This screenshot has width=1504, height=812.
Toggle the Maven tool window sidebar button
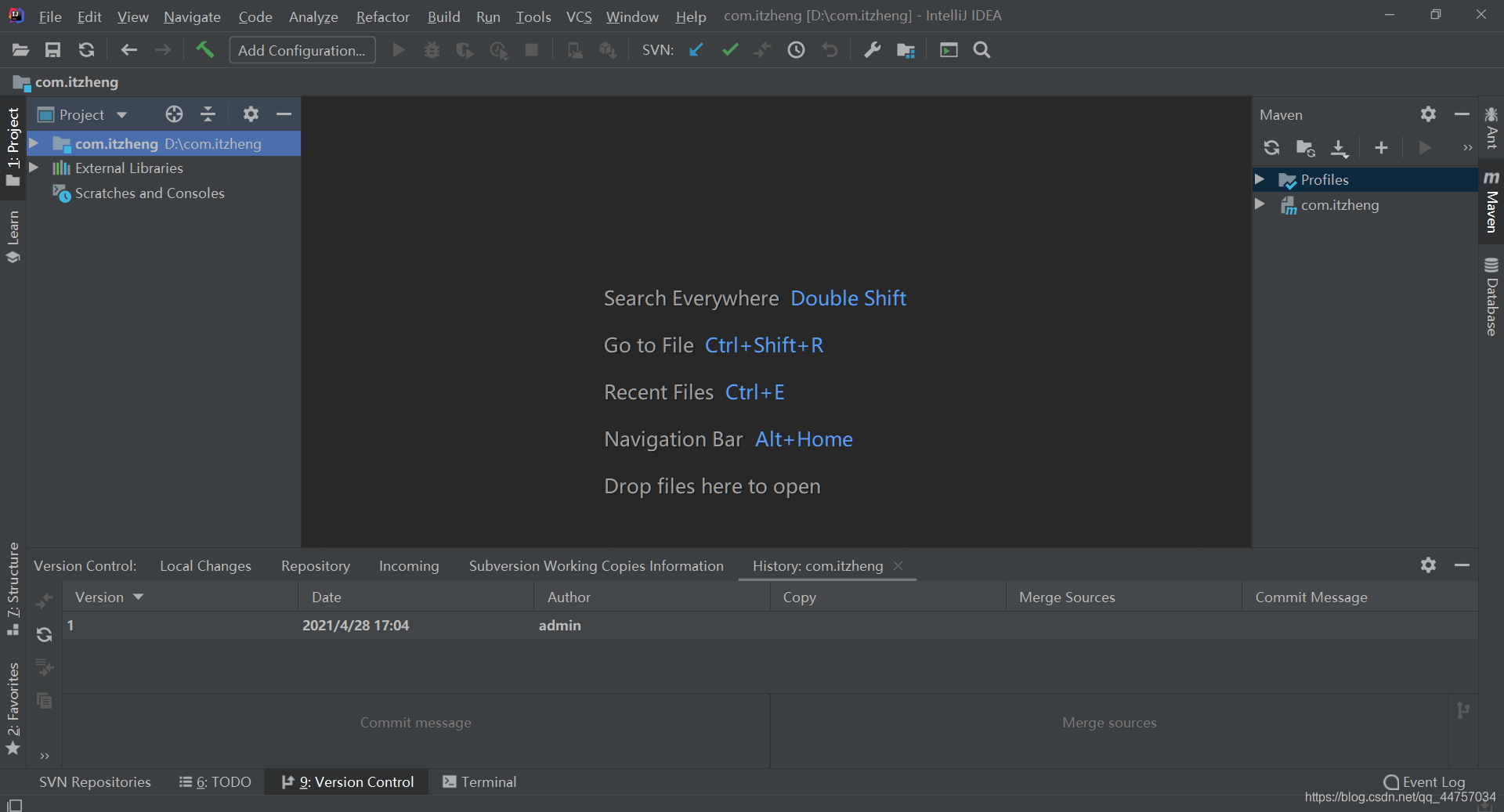tap(1491, 202)
